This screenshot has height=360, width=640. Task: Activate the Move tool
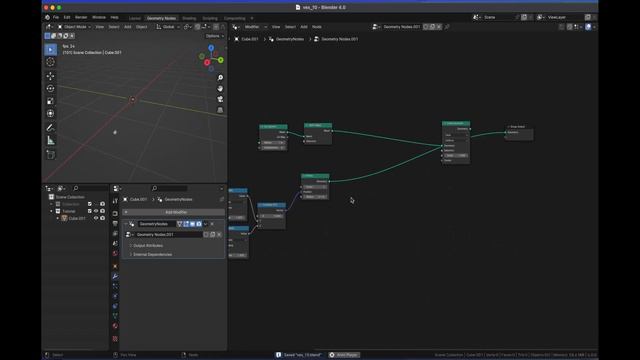(51, 76)
